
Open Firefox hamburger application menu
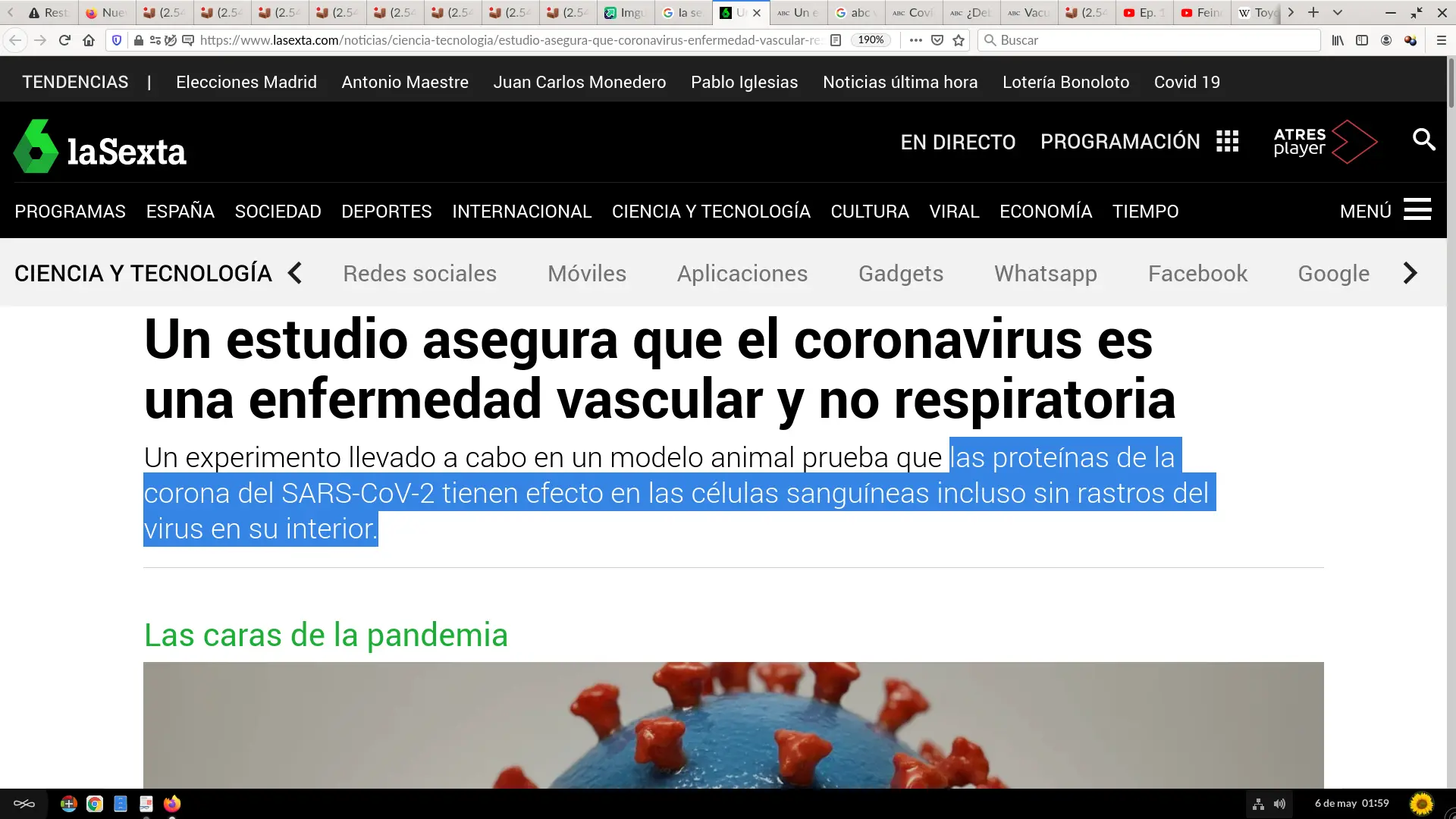click(x=1442, y=40)
